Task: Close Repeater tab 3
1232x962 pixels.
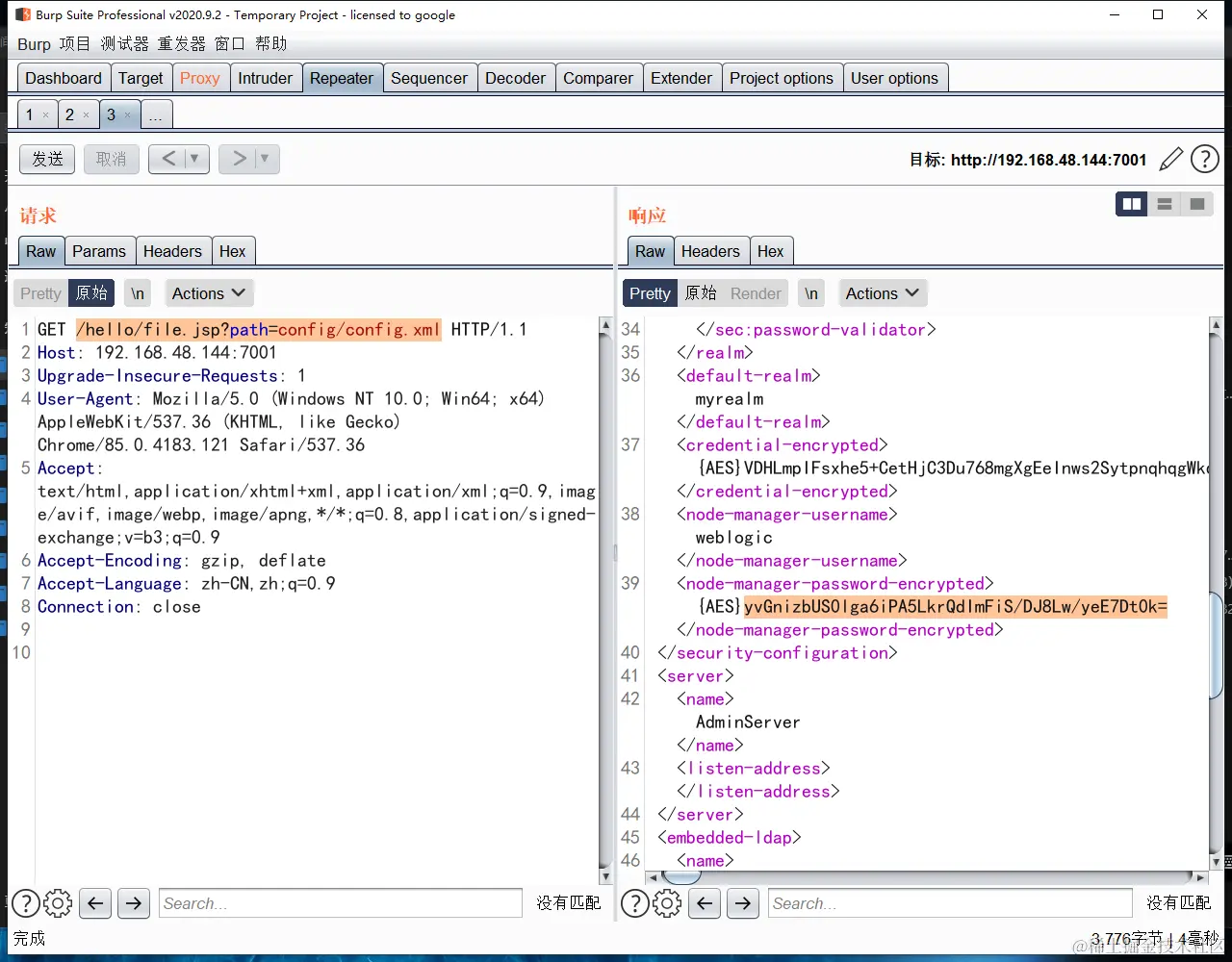Action: click(x=127, y=115)
